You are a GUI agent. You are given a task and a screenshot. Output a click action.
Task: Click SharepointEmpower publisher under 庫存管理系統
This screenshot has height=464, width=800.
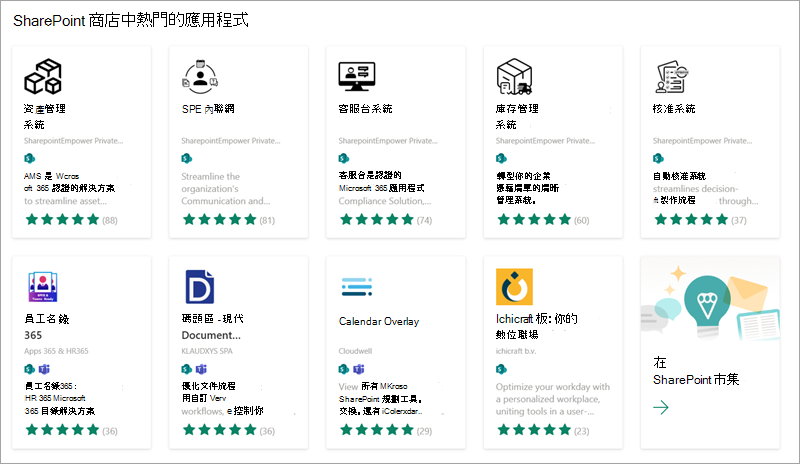click(x=545, y=141)
